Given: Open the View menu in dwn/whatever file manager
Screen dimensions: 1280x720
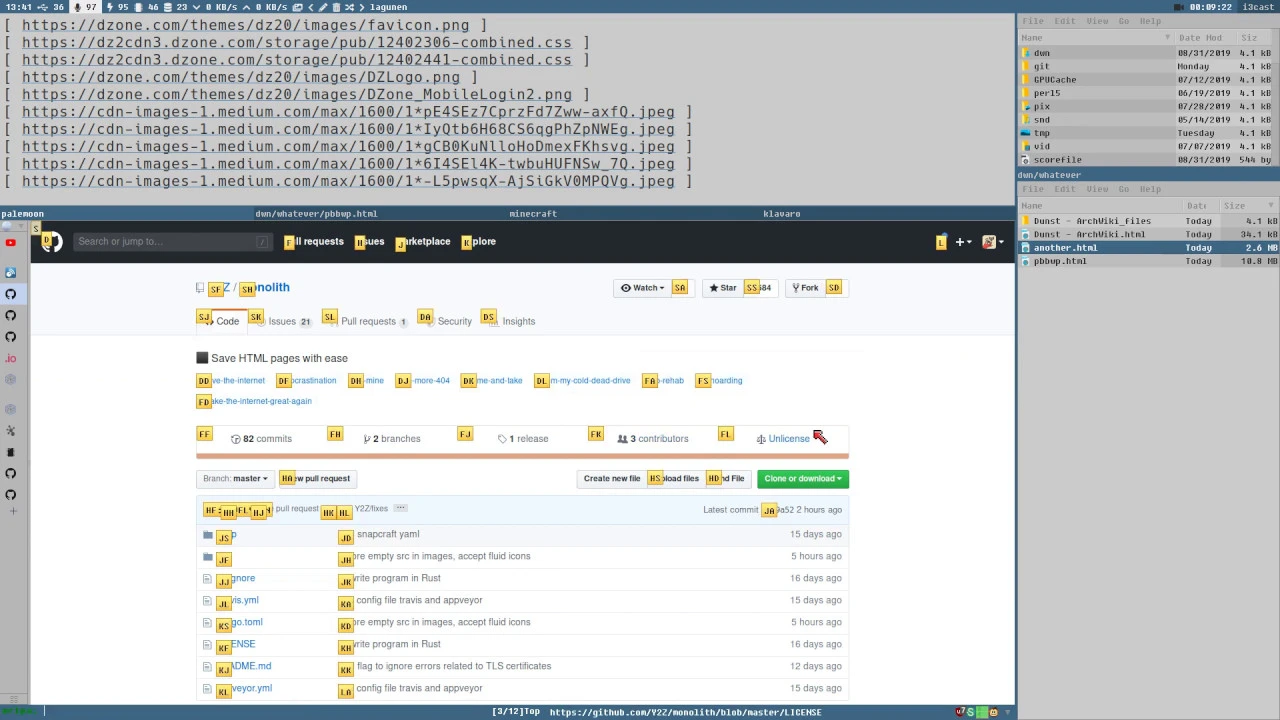Looking at the screenshot, I should pos(1097,189).
